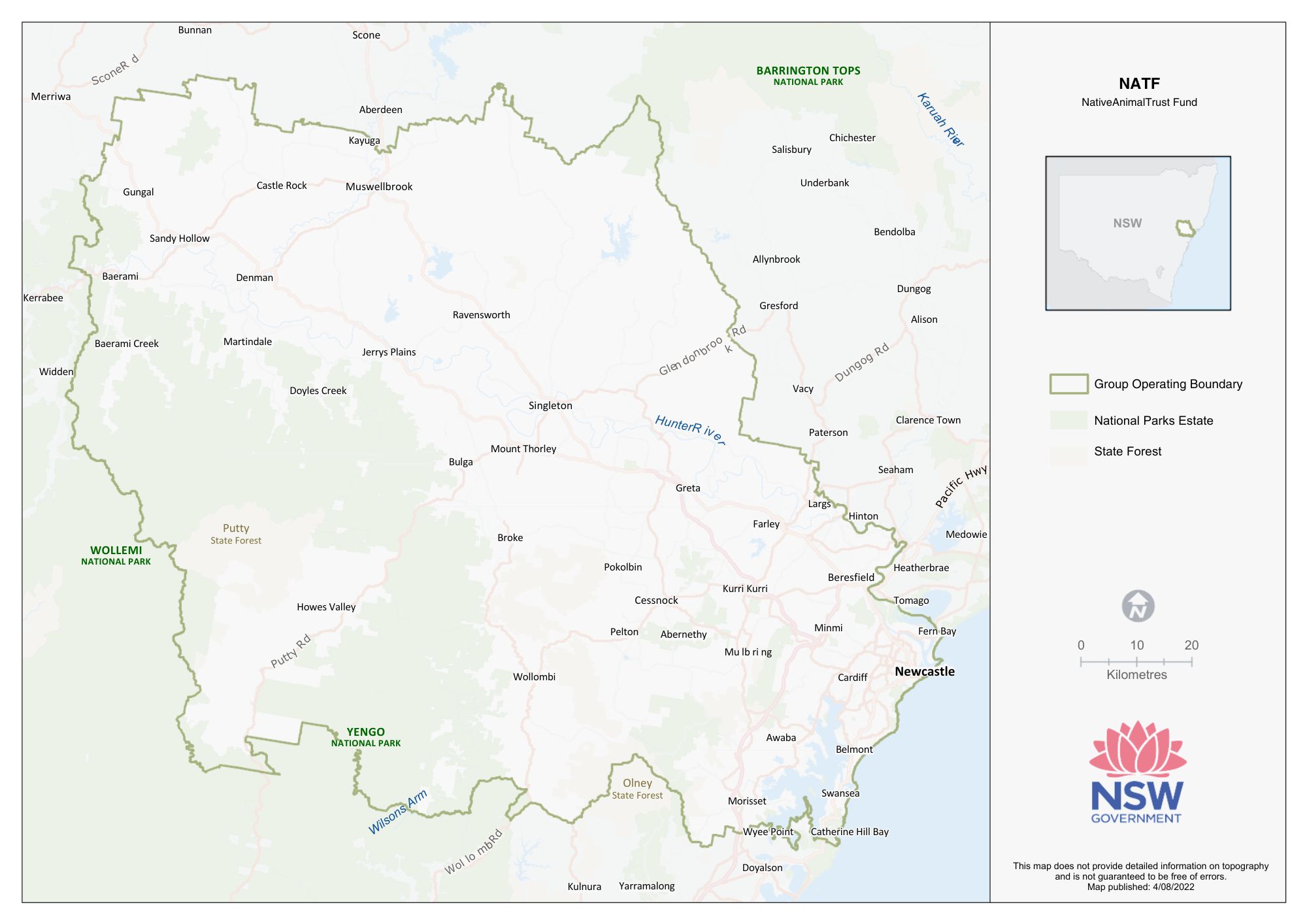Click the map published date text
Image resolution: width=1307 pixels, height=924 pixels.
coord(1140,887)
